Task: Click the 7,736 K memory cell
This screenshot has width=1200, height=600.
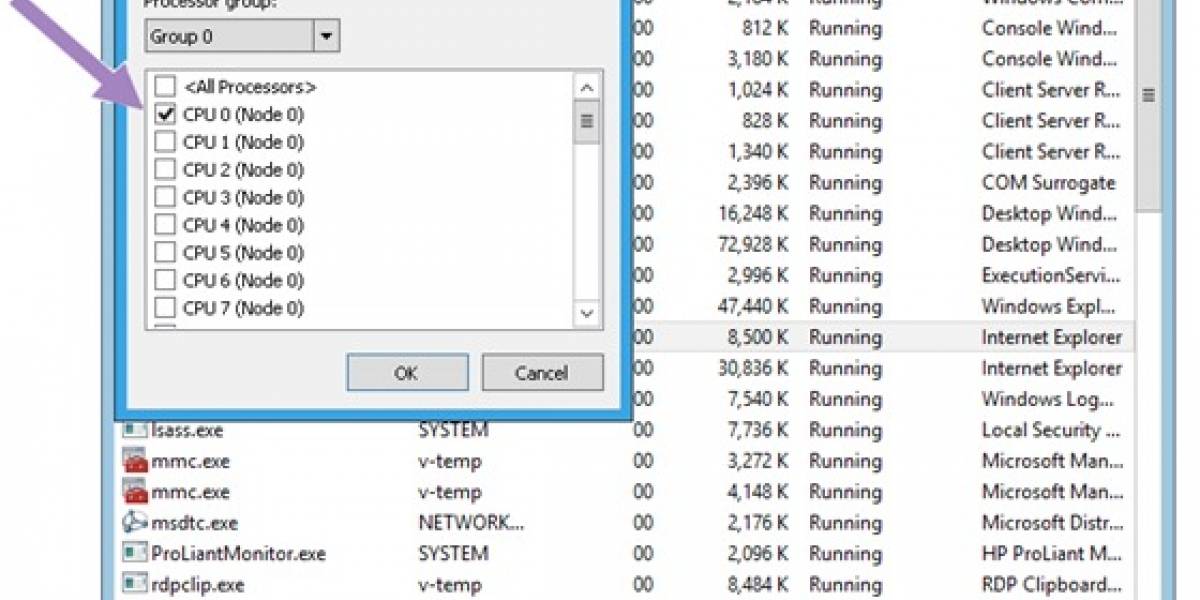Action: (x=758, y=430)
